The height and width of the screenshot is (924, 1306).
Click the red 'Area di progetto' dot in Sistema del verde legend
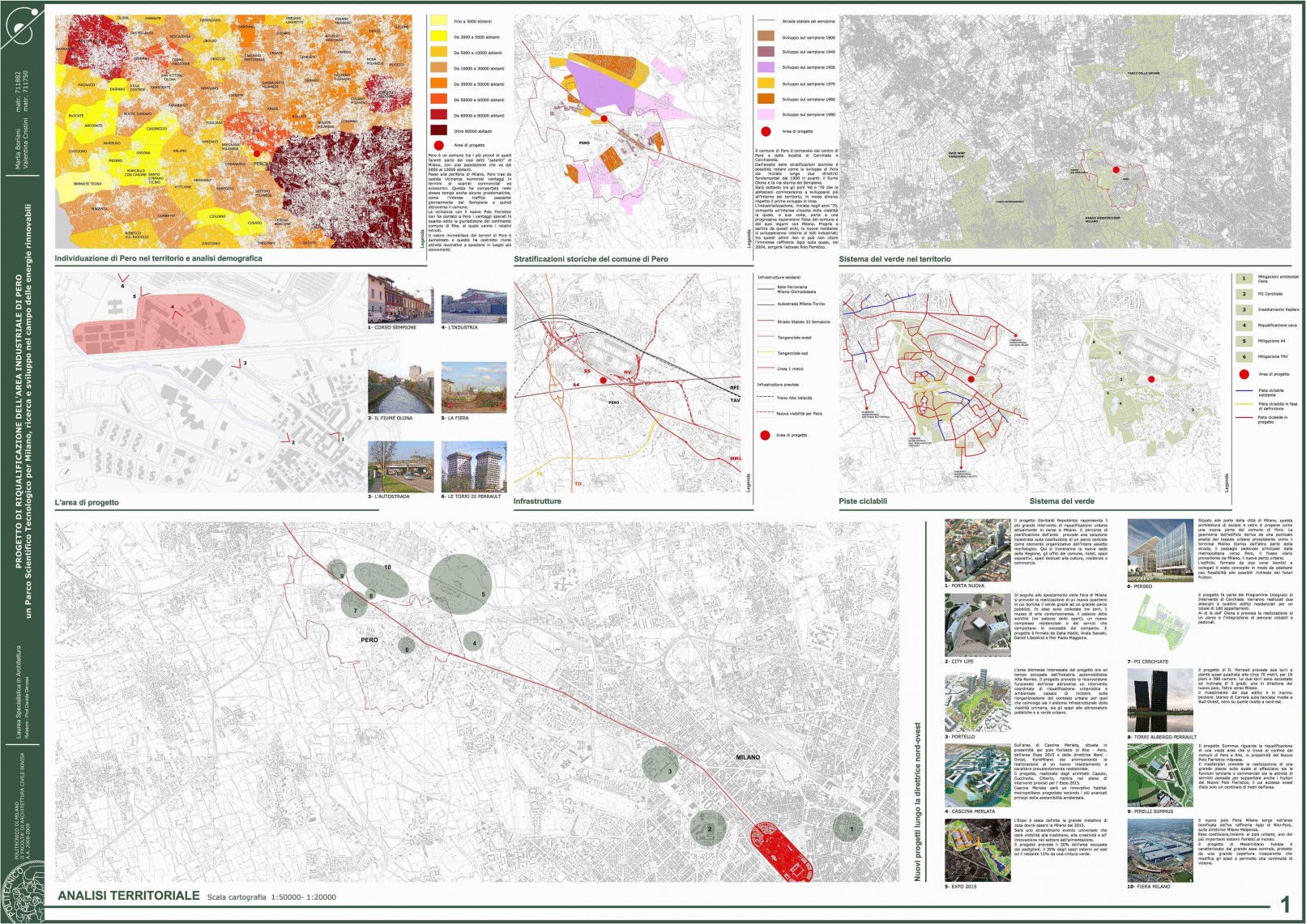(1244, 374)
